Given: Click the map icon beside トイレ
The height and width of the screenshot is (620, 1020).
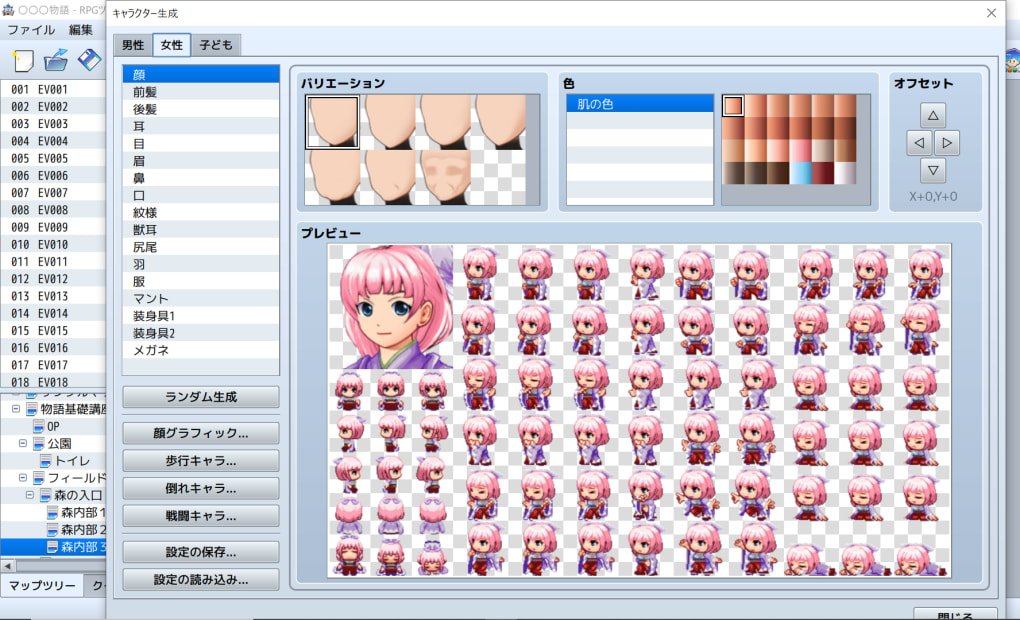Looking at the screenshot, I should 46,461.
